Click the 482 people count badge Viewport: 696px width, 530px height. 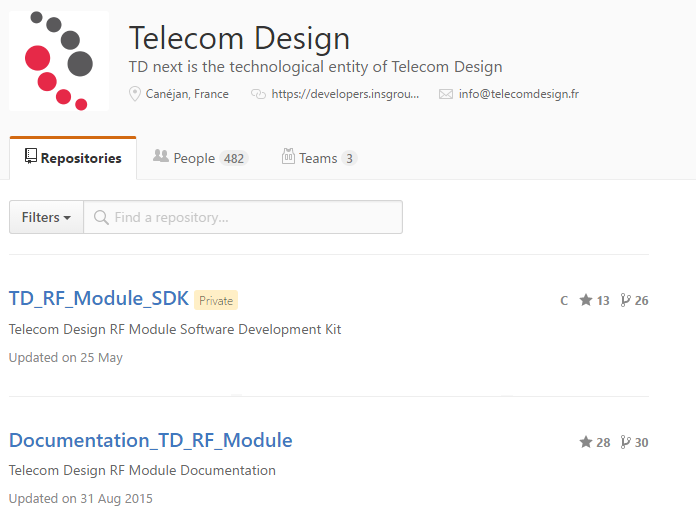234,158
